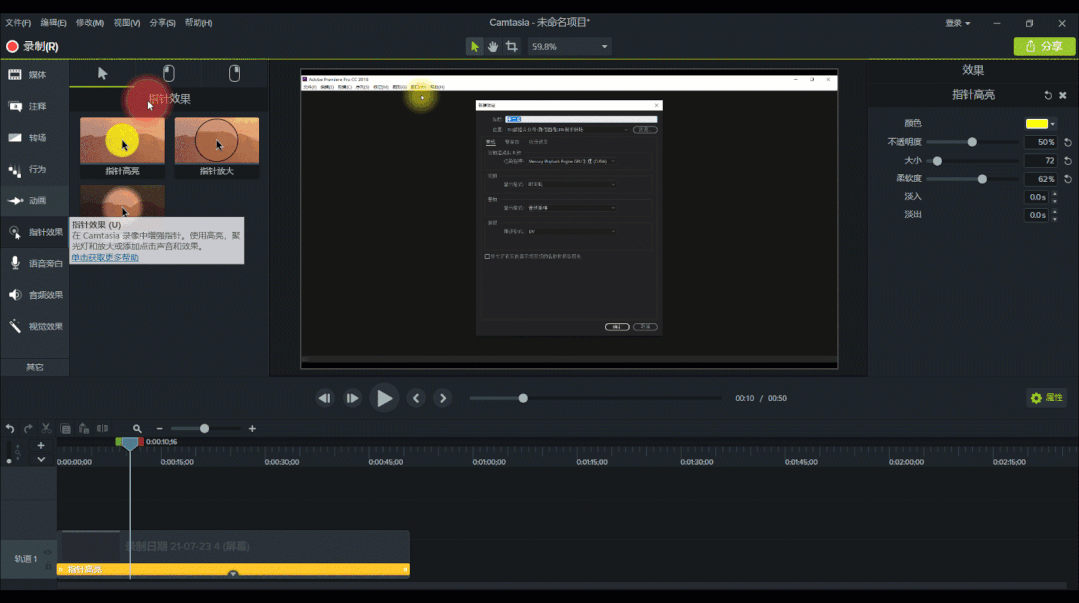This screenshot has height=603, width=1079.
Task: Switch to the right-click effects tab
Action: coord(235,74)
